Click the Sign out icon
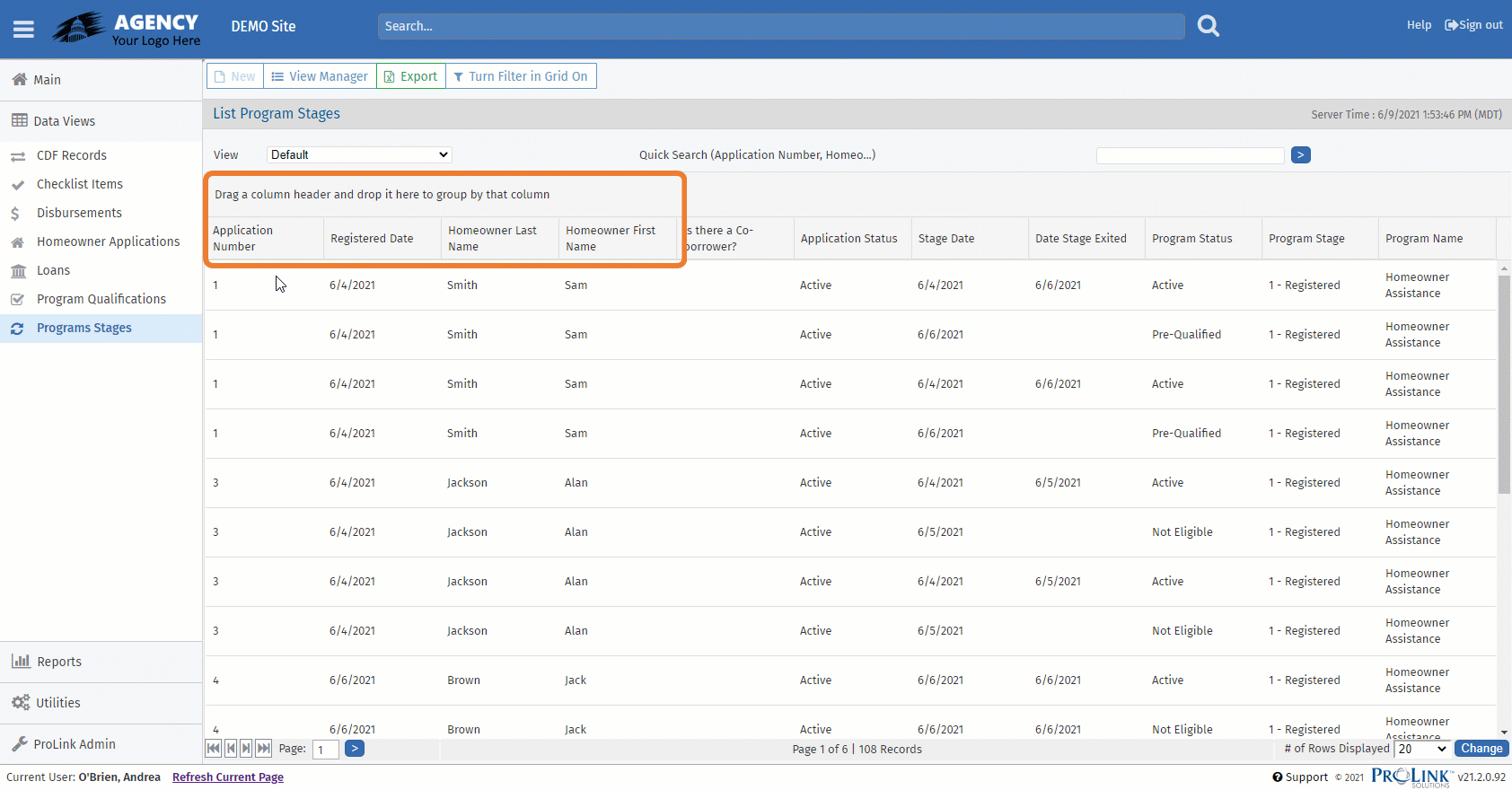This screenshot has width=1512, height=790. (1451, 25)
